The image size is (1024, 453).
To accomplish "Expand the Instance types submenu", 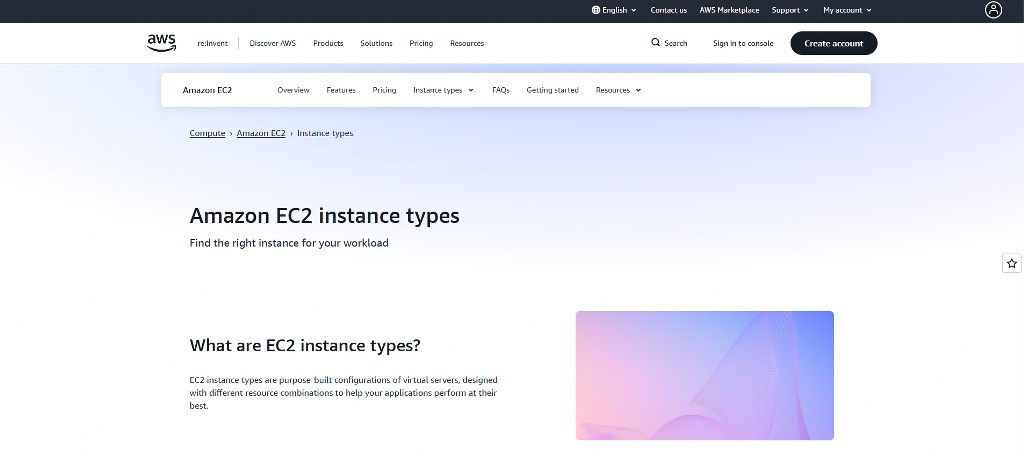I will pyautogui.click(x=443, y=90).
